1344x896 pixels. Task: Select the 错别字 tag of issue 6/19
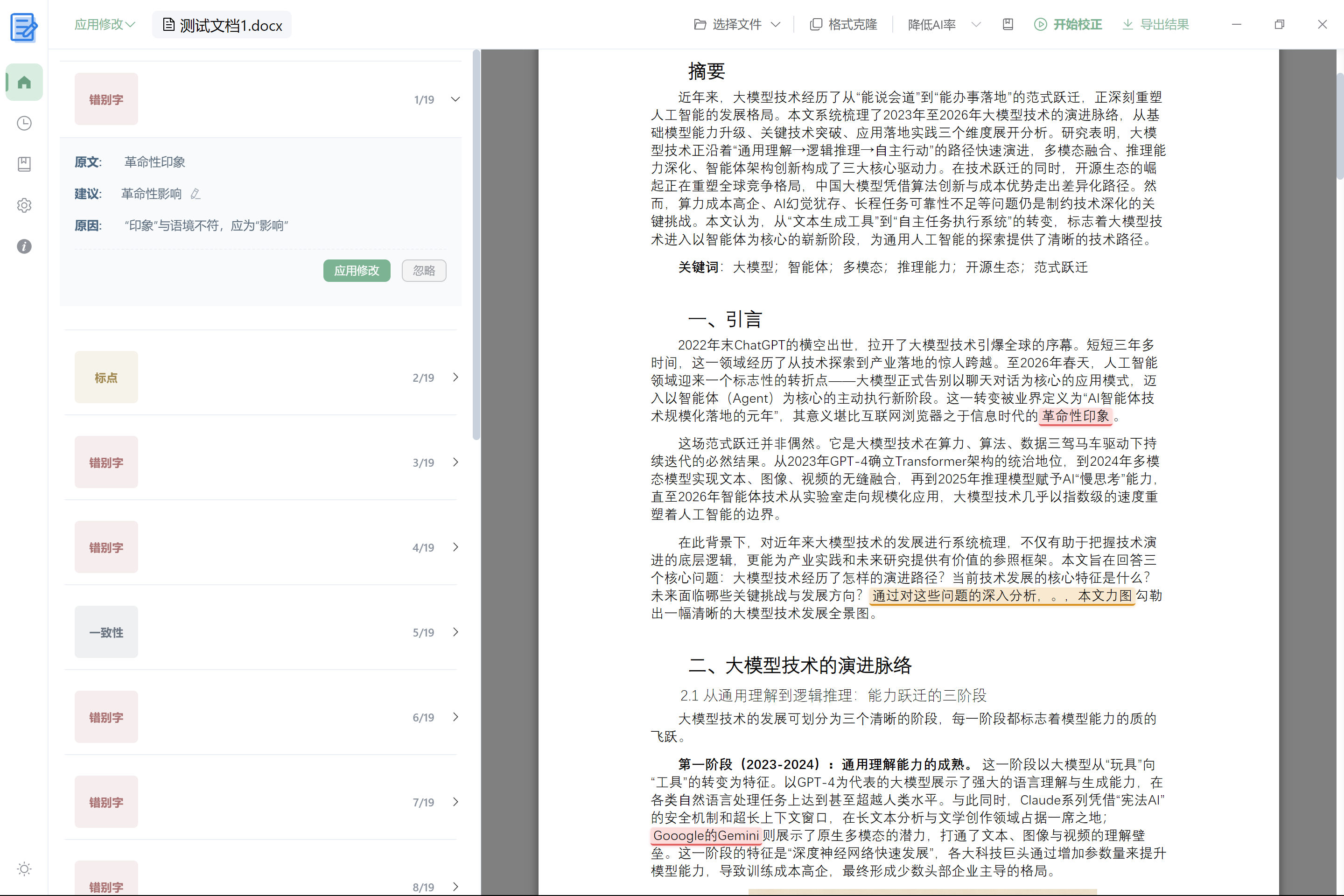[106, 717]
